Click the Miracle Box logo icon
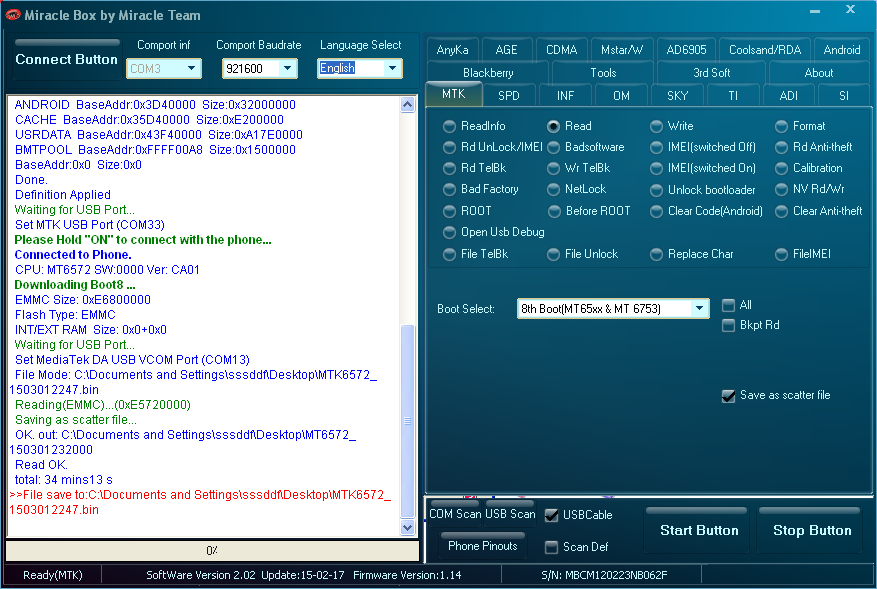 point(13,15)
